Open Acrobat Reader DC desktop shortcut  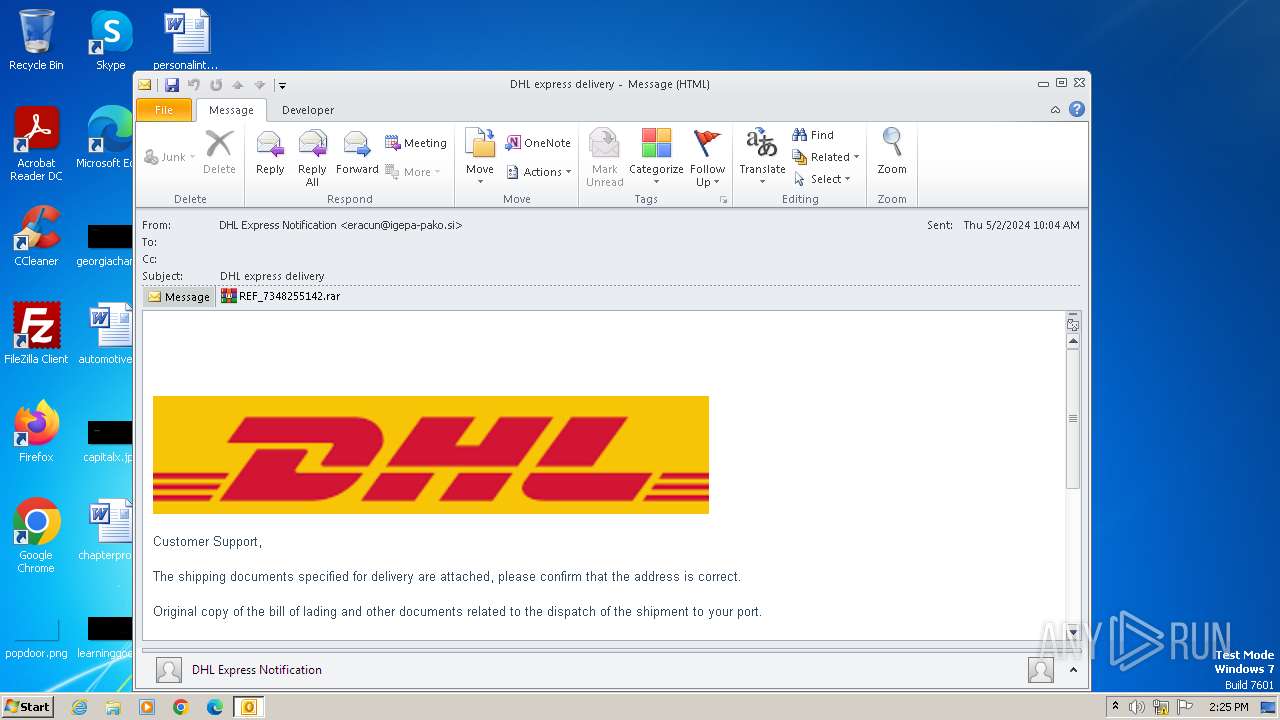(x=36, y=144)
